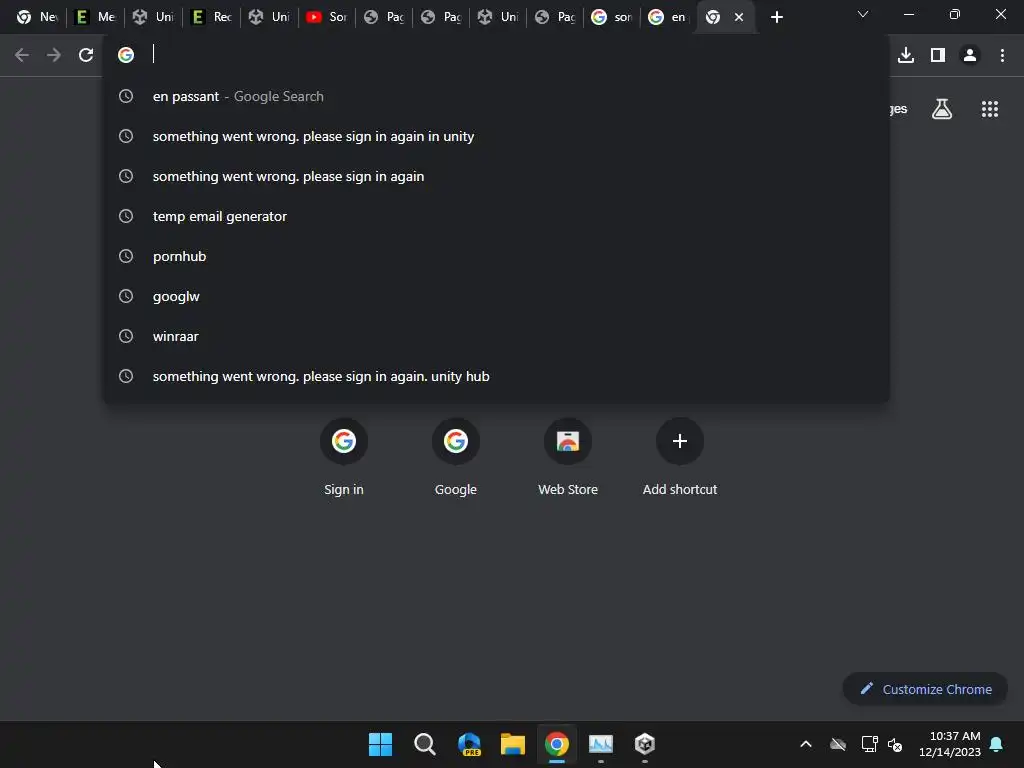Select 'something went wrong. please sign in again in unity'

pyautogui.click(x=496, y=136)
